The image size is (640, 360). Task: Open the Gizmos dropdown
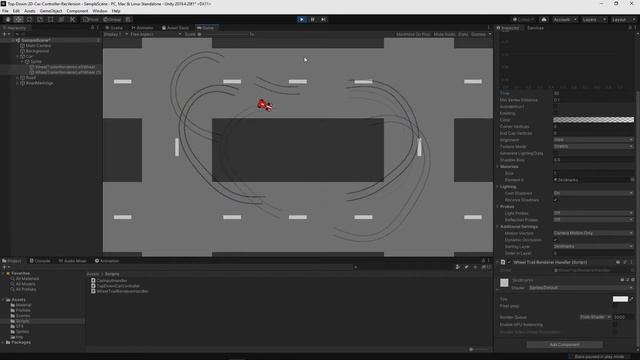click(481, 34)
